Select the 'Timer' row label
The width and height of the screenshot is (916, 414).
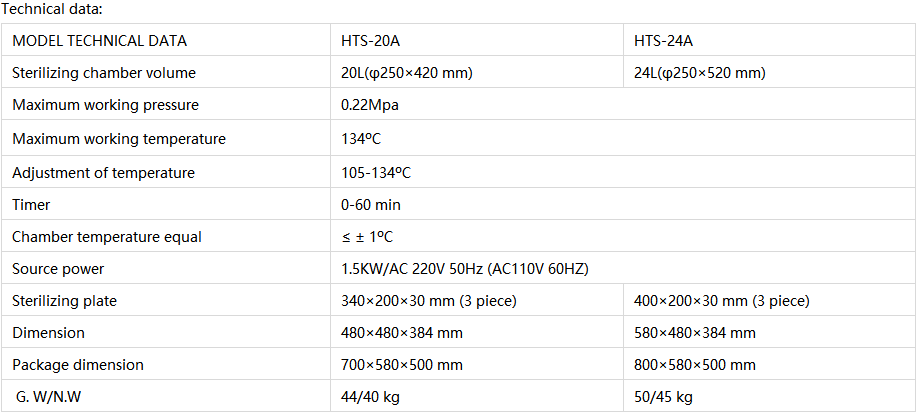[x=31, y=205]
